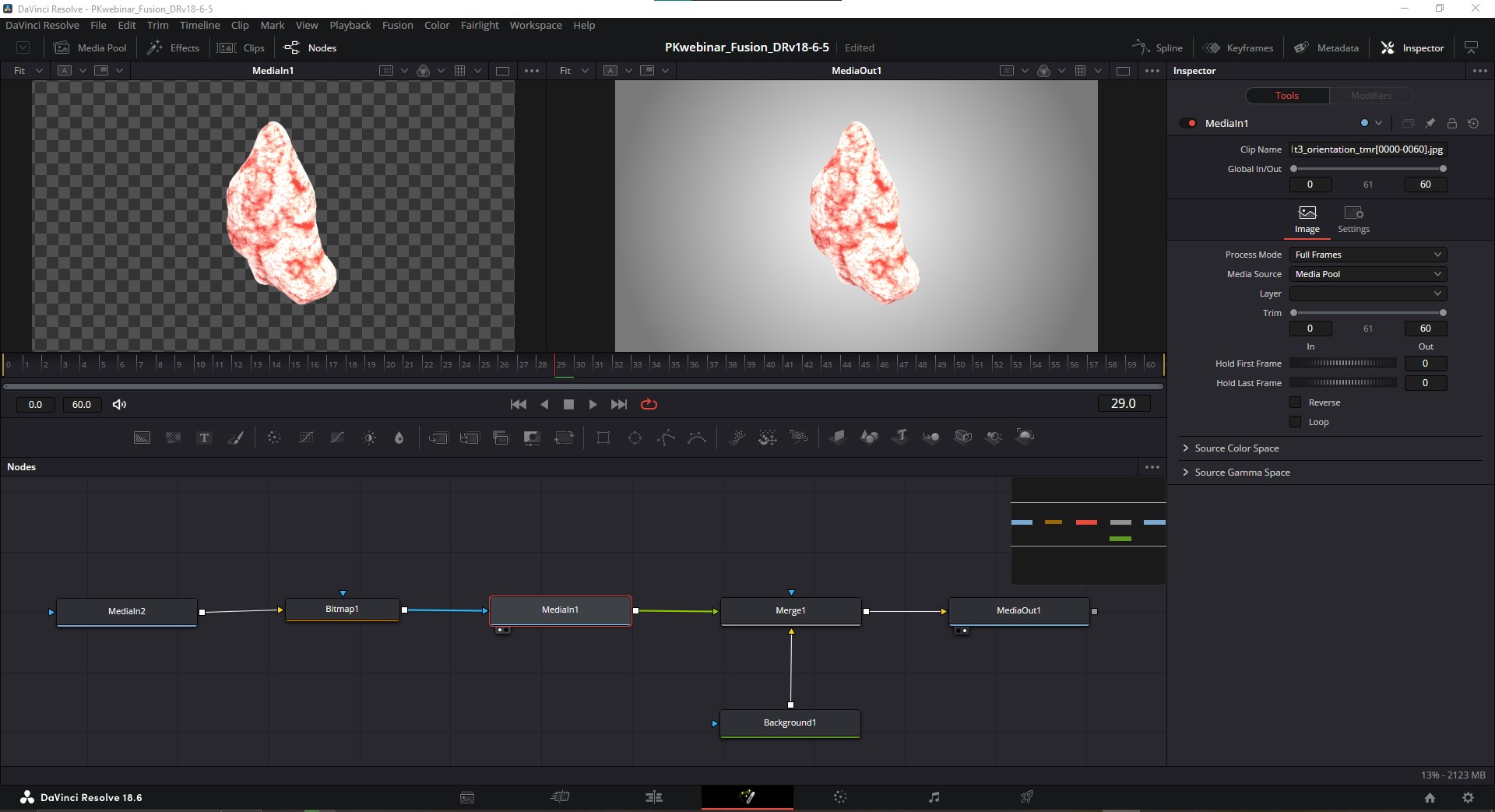Add a Color Corrector node from toolbar

(274, 438)
